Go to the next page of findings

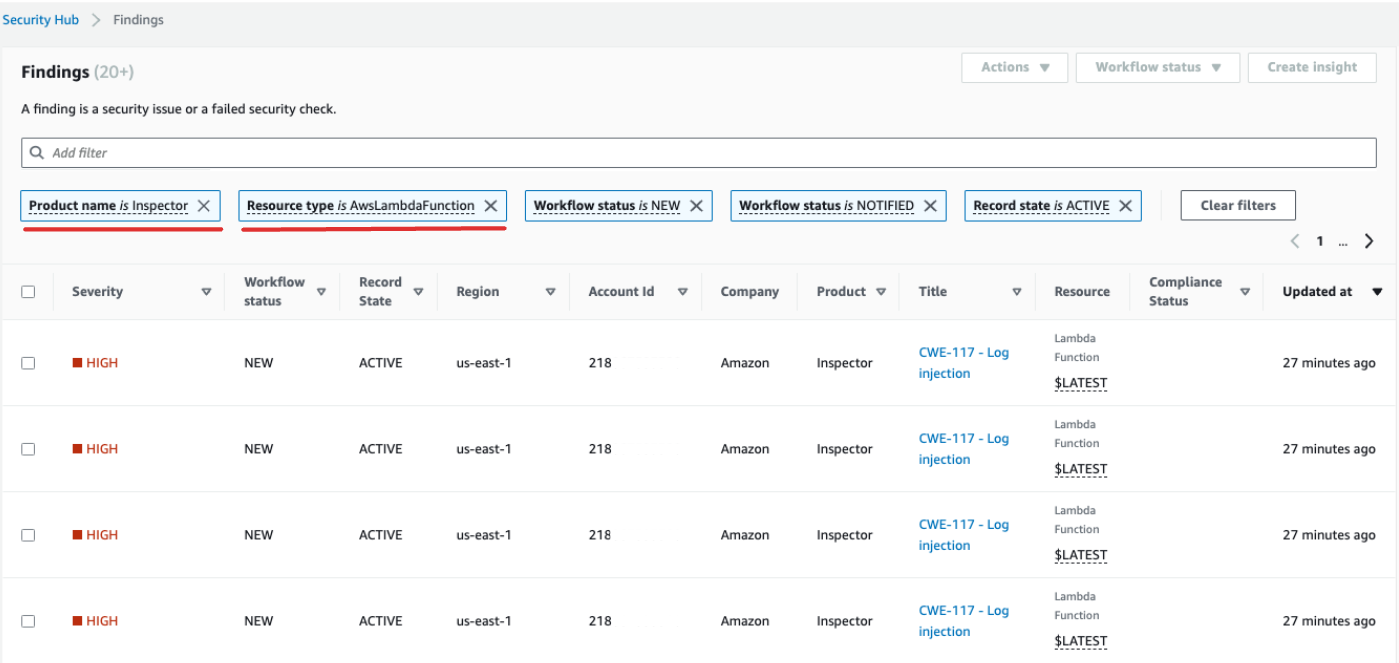pos(1369,240)
